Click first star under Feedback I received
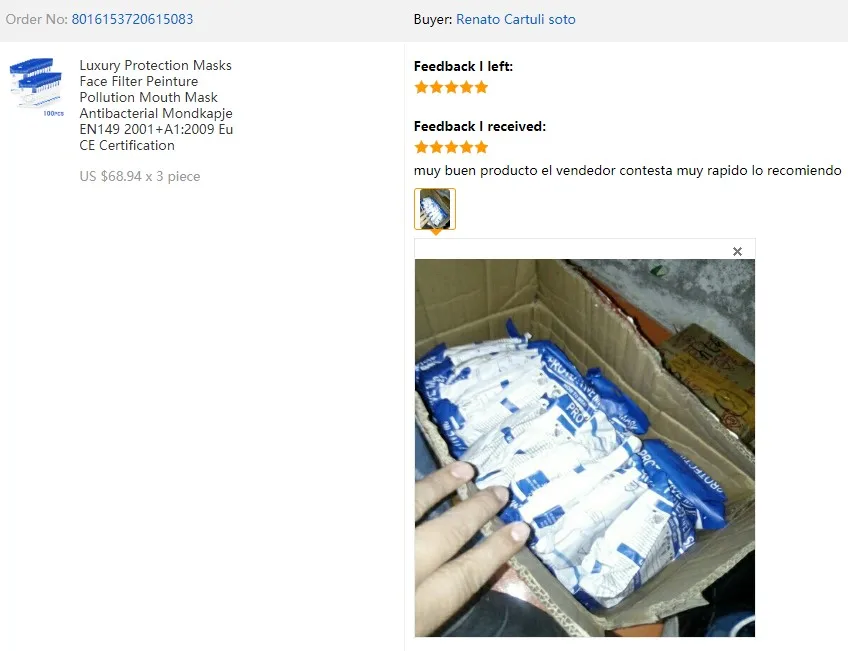 click(x=421, y=147)
